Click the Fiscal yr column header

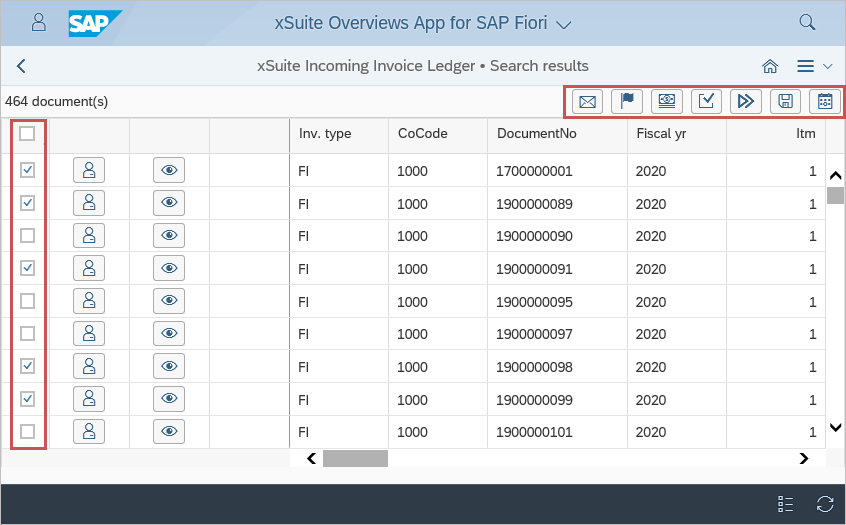coord(677,134)
